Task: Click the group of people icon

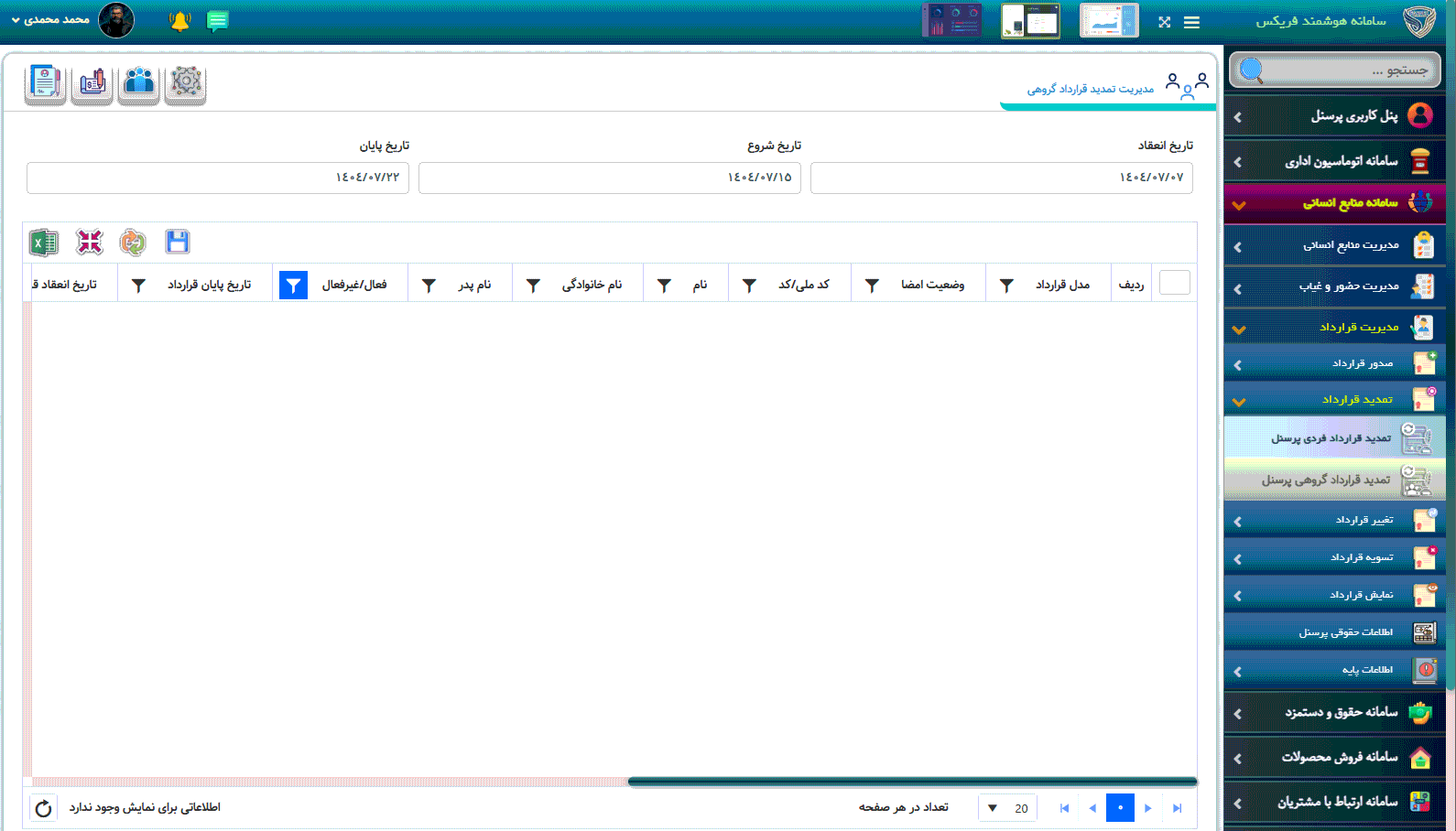Action: tap(139, 83)
